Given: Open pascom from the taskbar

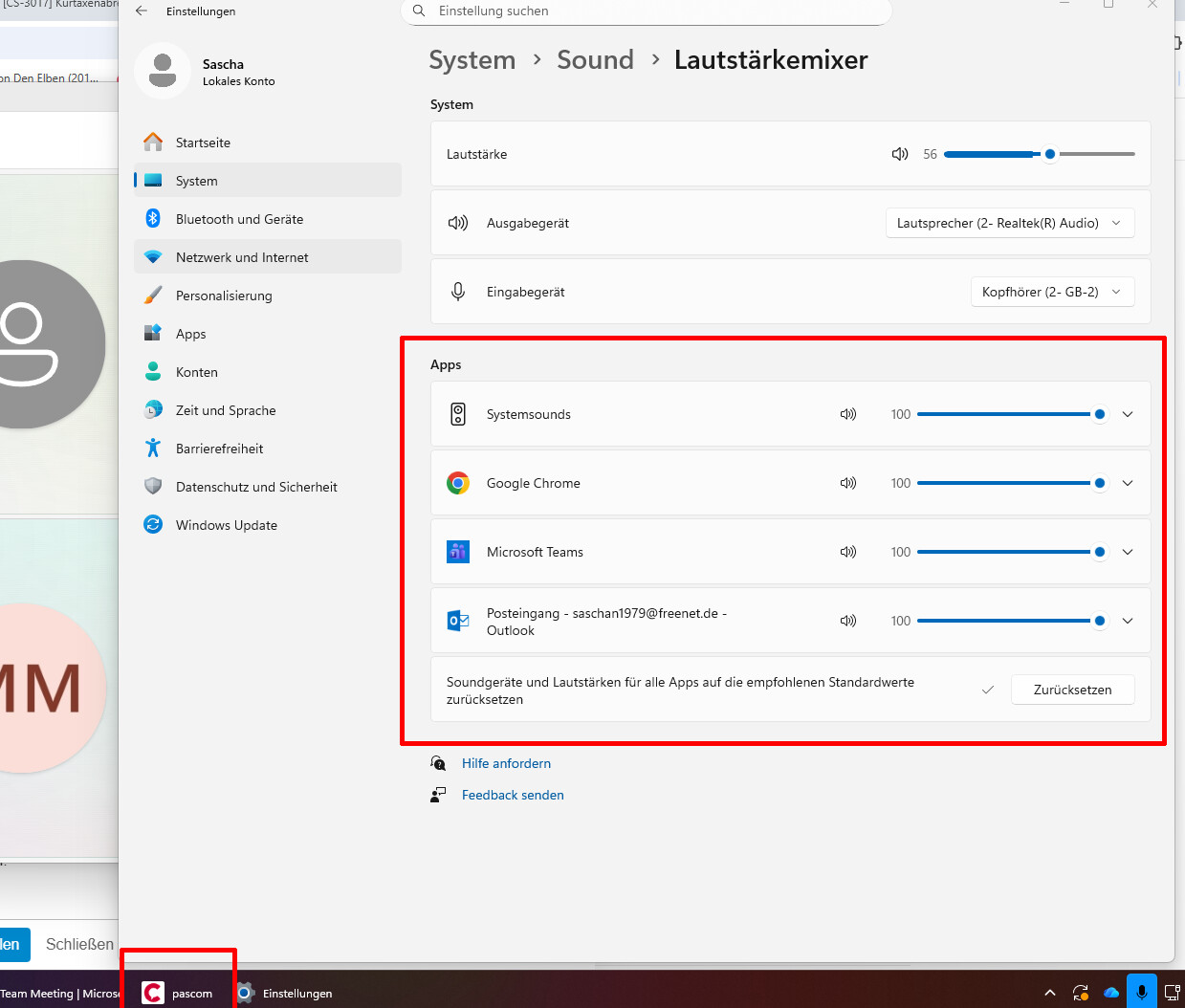Looking at the screenshot, I should tap(178, 993).
